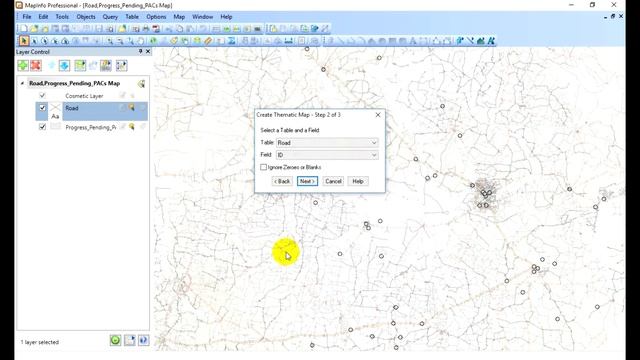
Task: Pick the Boundary Select tool
Action: pyautogui.click(x=65, y=41)
